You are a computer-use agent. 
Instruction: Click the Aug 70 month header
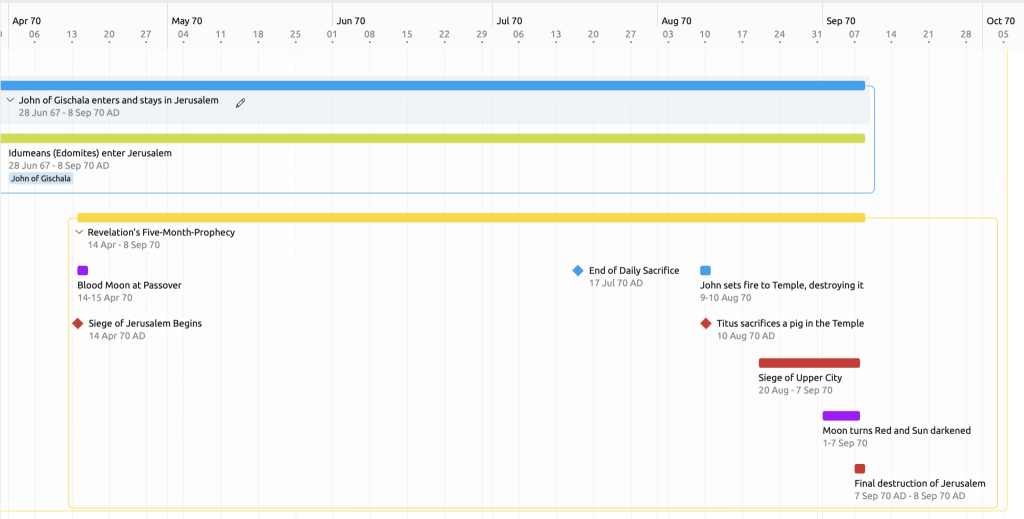[x=676, y=21]
